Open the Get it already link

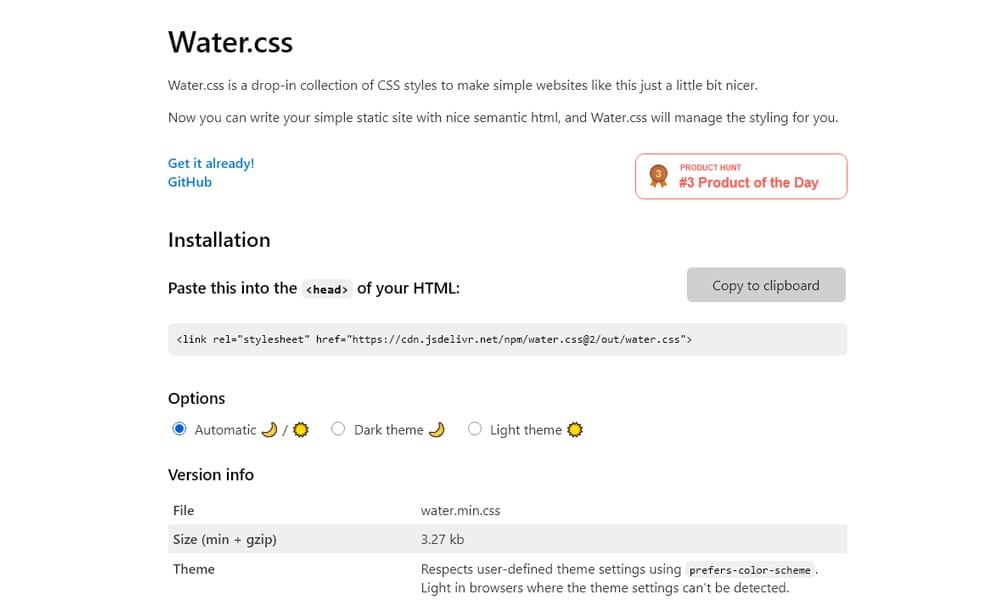tap(211, 163)
